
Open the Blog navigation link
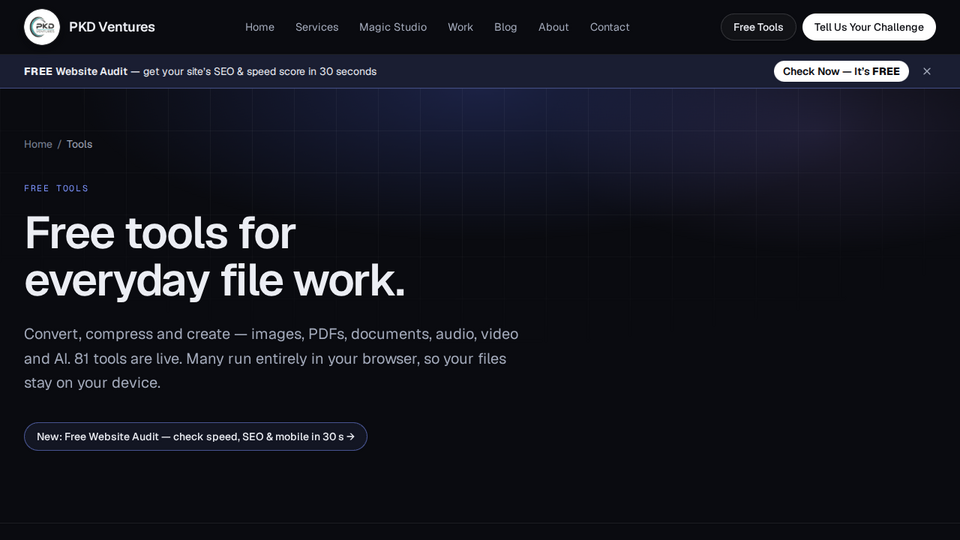[506, 27]
